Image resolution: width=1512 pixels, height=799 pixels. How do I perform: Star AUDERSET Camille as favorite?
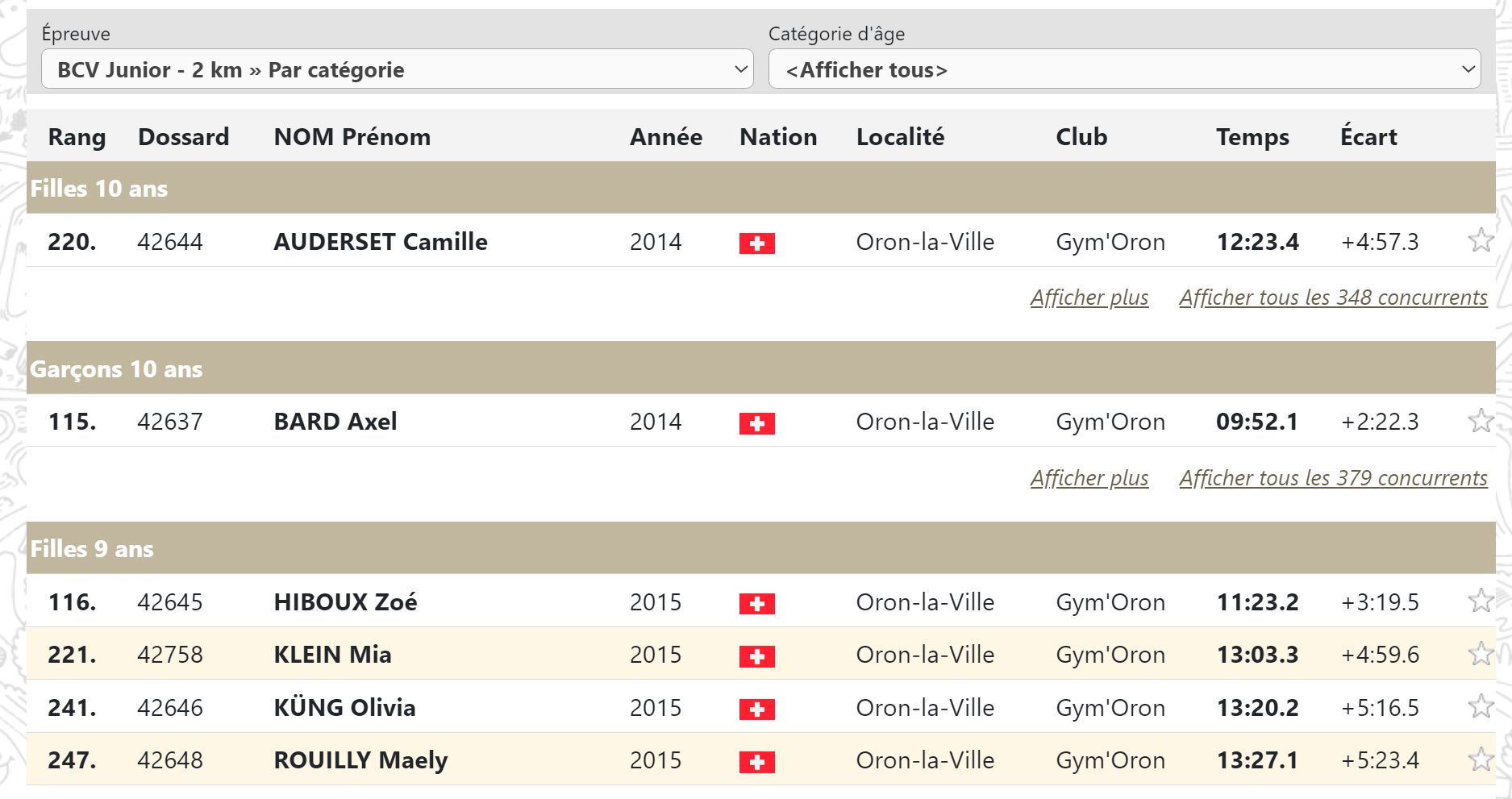[x=1481, y=240]
